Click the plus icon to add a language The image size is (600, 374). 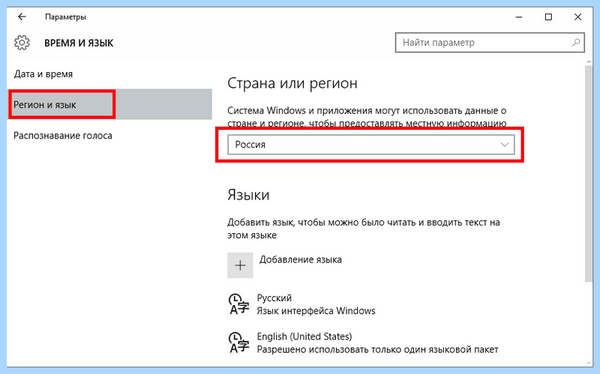point(240,265)
